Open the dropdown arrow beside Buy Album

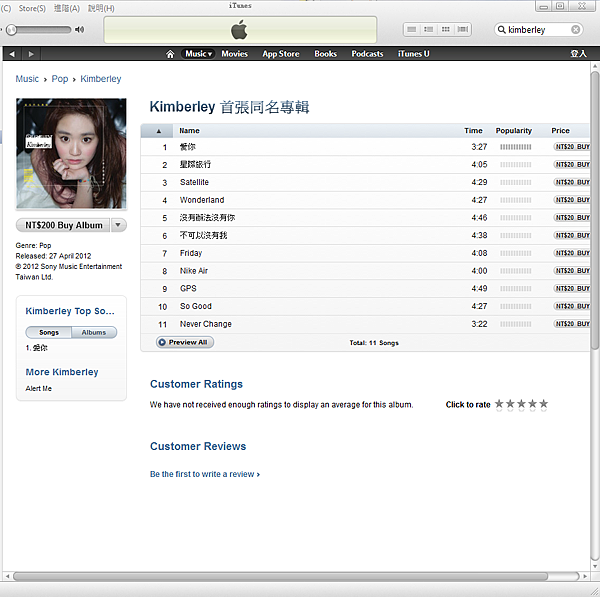click(119, 225)
